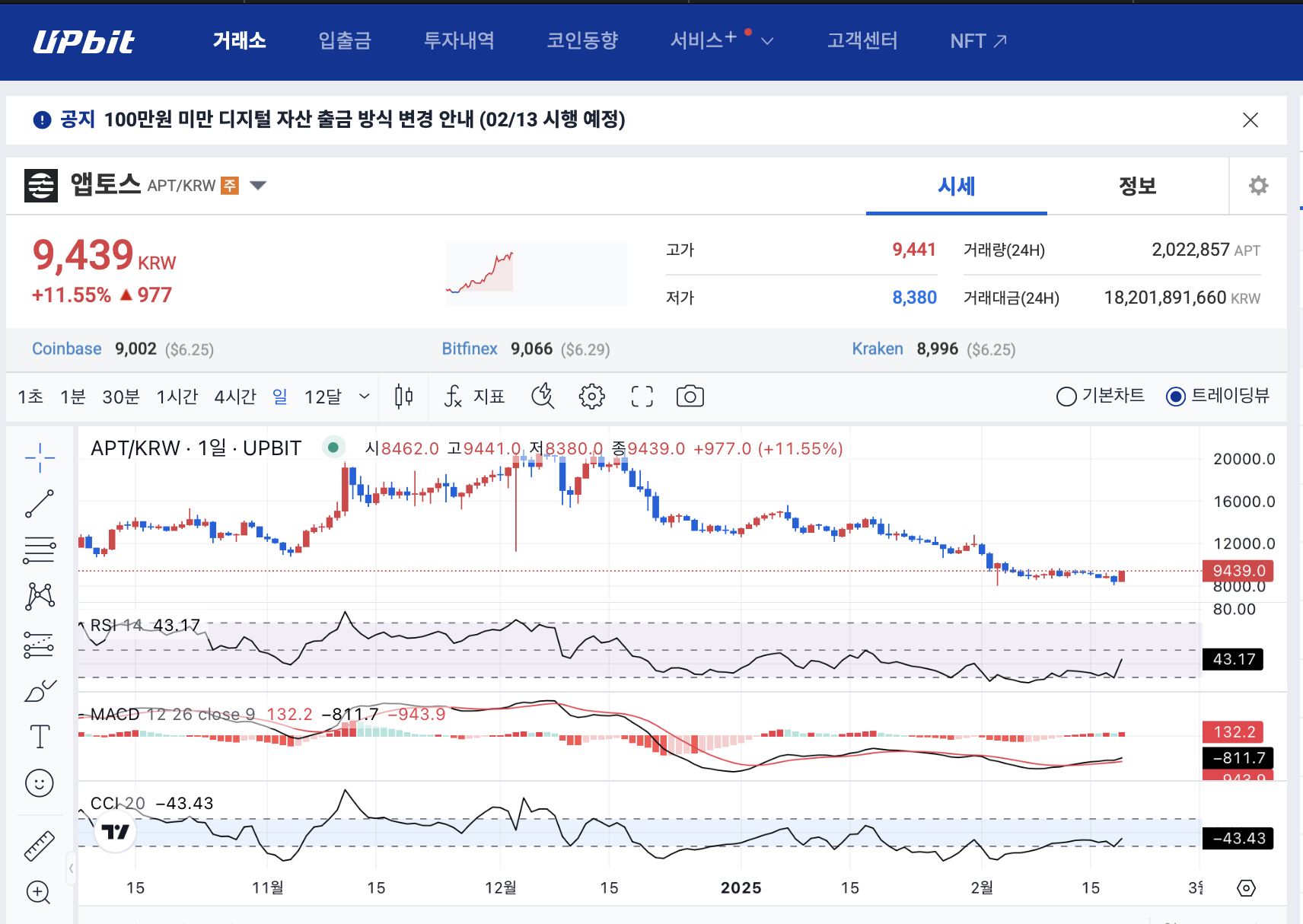The width and height of the screenshot is (1303, 924).
Task: Select the trend line drawing tool
Action: (40, 504)
